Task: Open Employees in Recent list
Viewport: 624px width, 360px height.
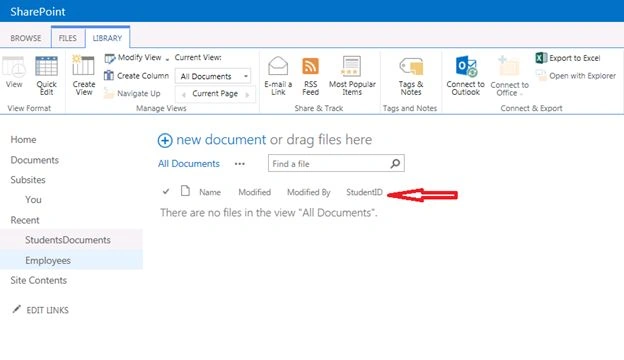Action: click(48, 261)
